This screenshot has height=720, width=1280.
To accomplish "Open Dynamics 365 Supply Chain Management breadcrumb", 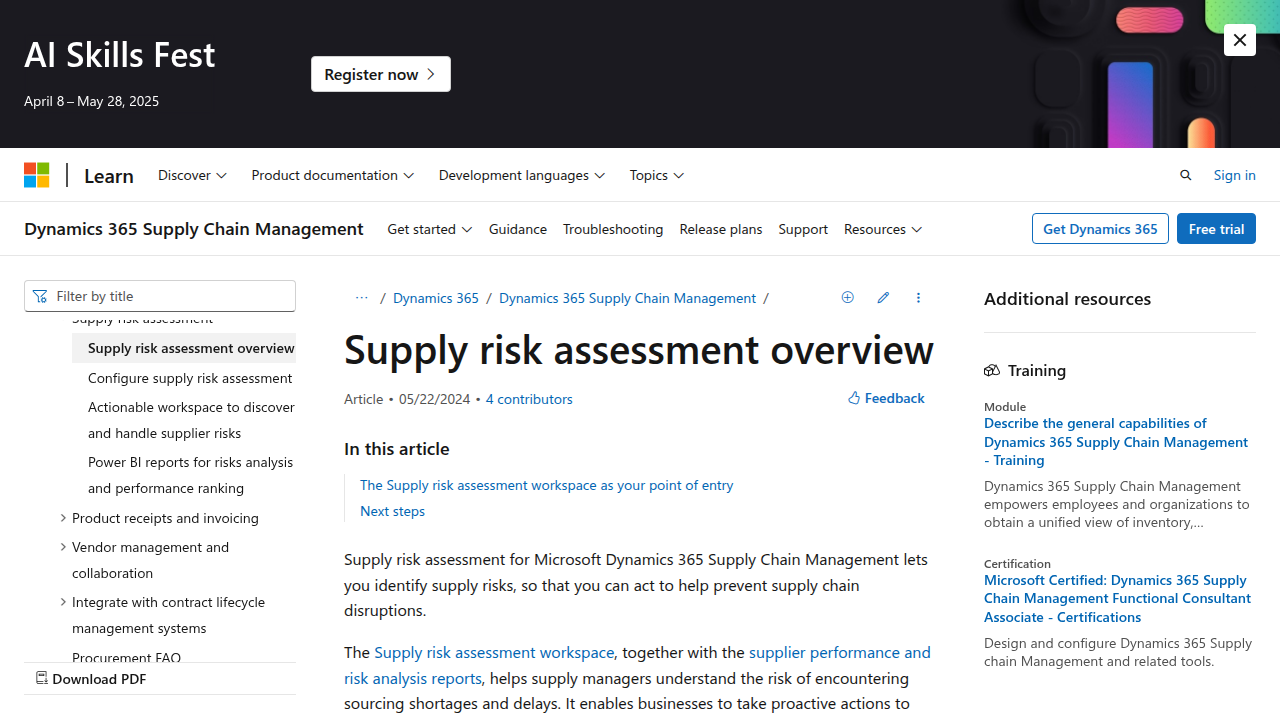I will (627, 298).
